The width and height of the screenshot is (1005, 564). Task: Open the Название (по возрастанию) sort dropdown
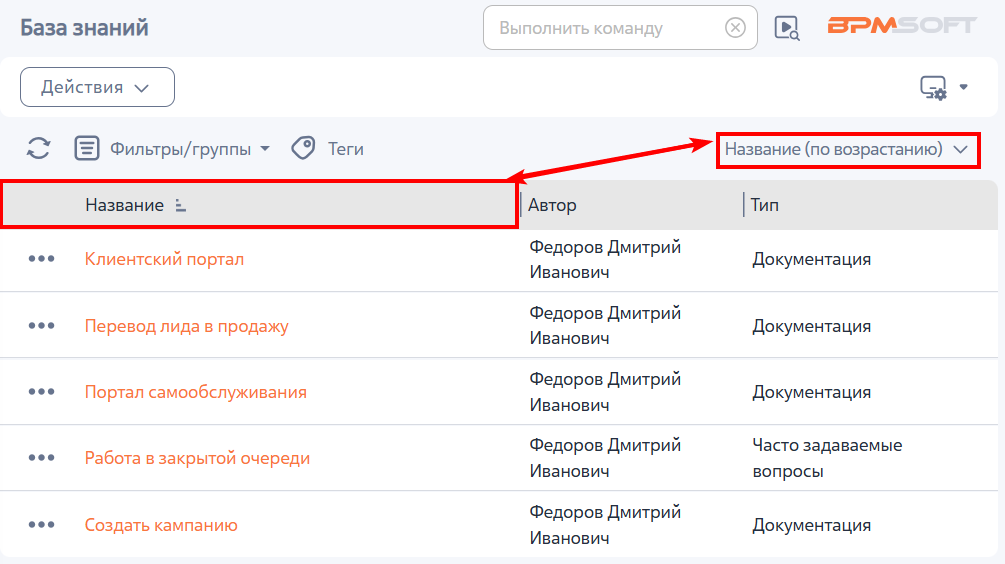tap(847, 150)
